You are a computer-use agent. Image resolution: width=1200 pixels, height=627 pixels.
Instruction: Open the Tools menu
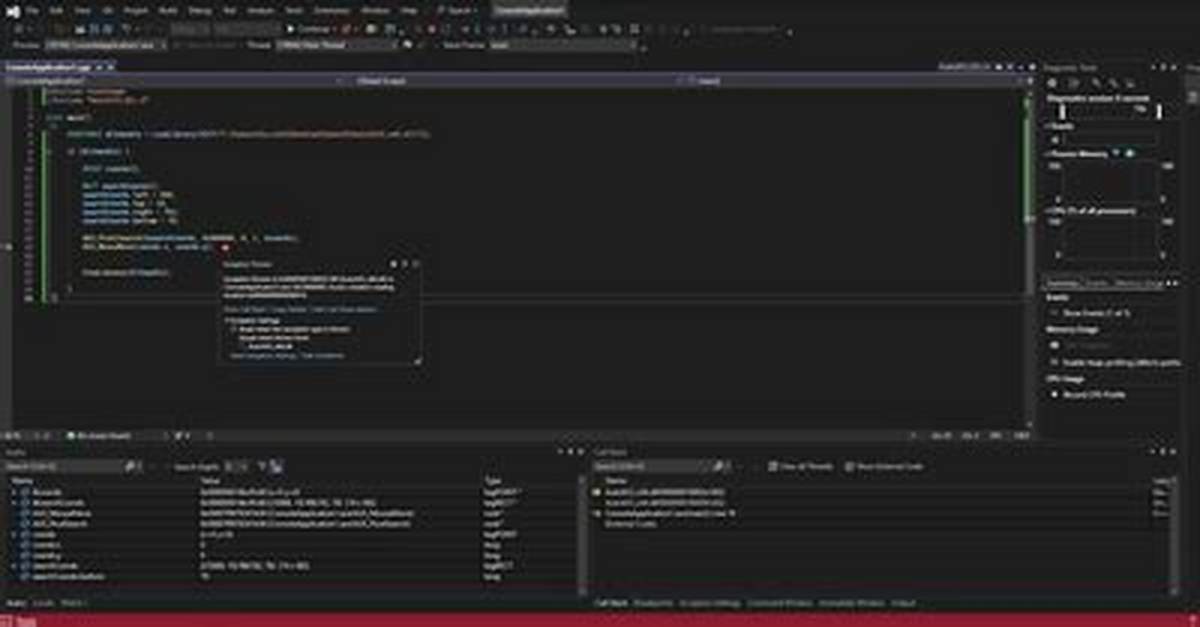click(293, 10)
